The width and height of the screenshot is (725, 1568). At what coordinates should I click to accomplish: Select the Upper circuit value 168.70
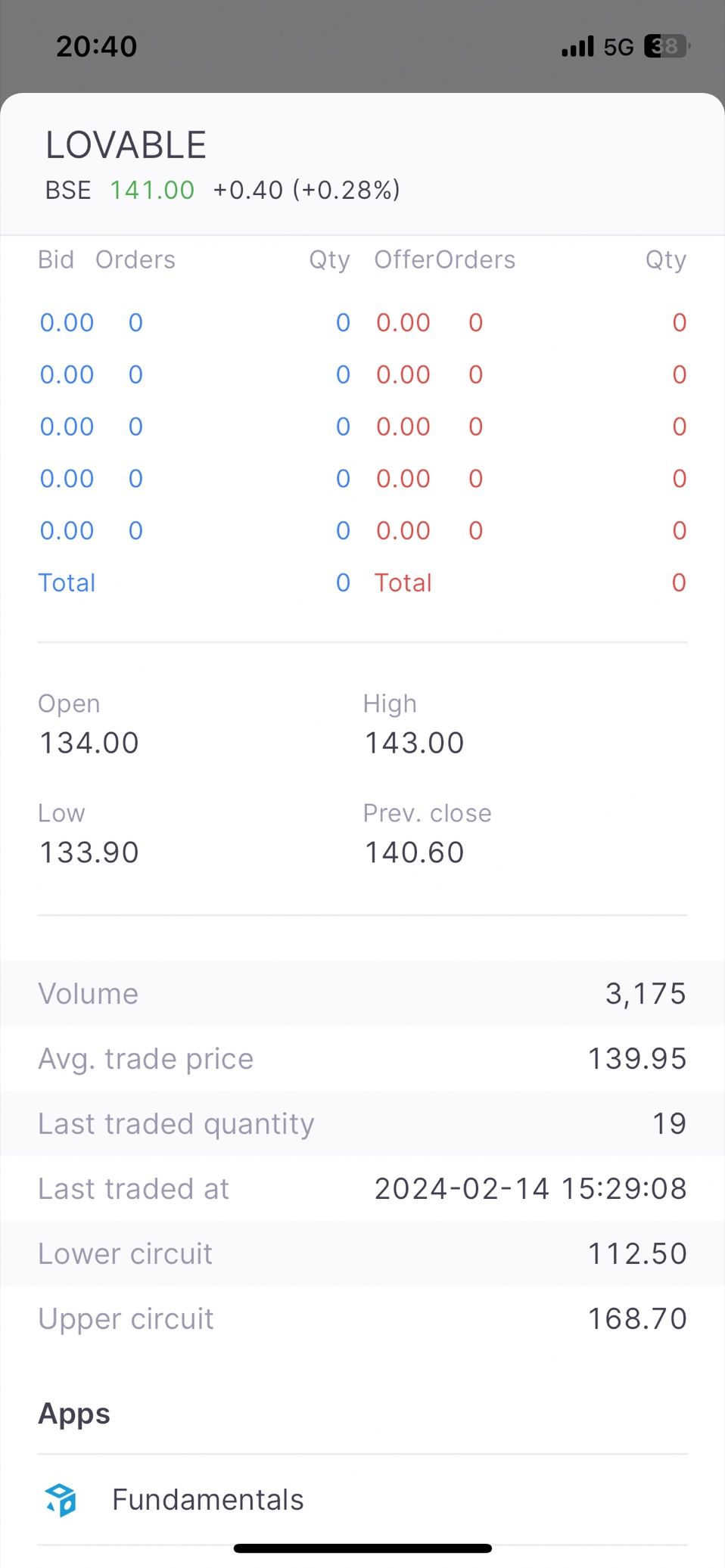(637, 1319)
